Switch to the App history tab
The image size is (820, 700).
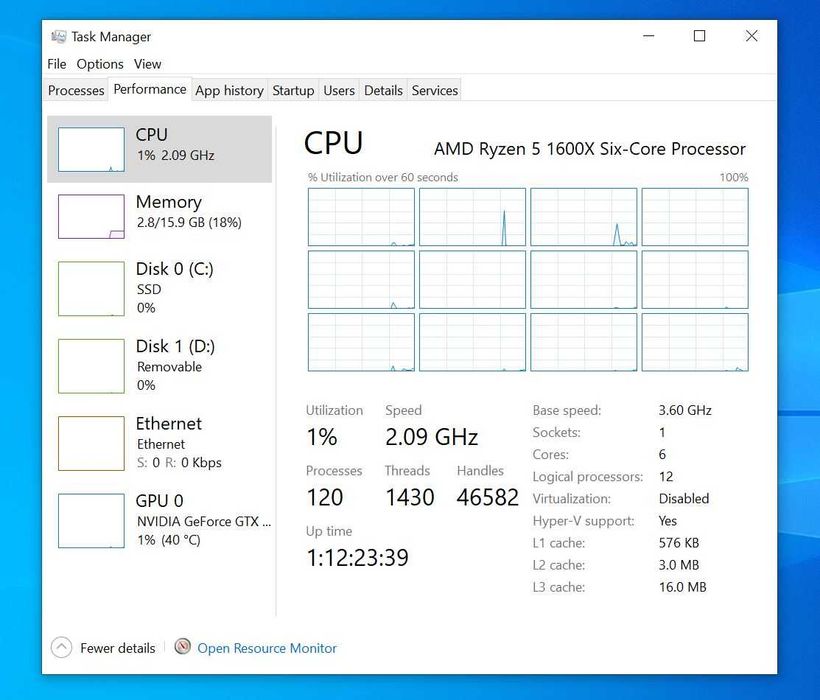229,90
